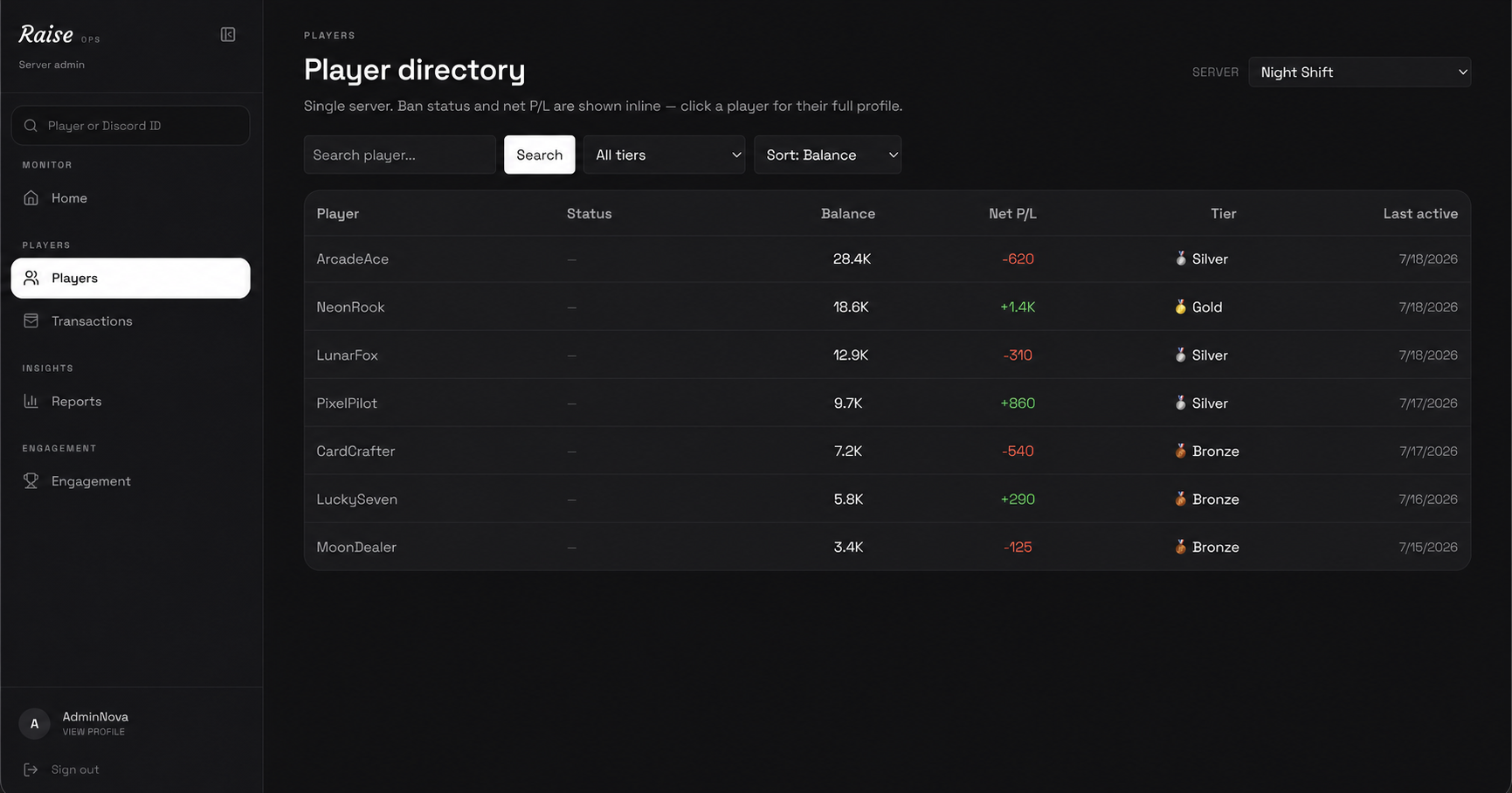Open Engagement from the sidebar
1512x793 pixels.
coord(130,480)
